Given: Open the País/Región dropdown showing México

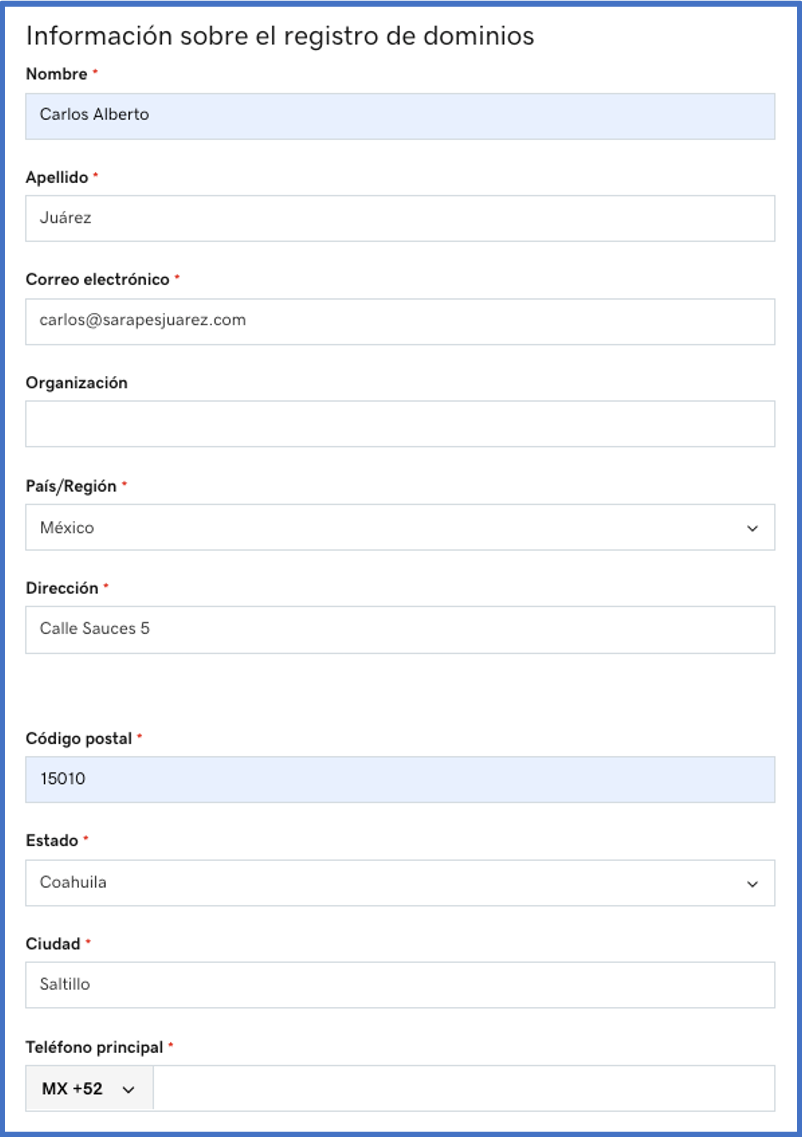Looking at the screenshot, I should 399,527.
